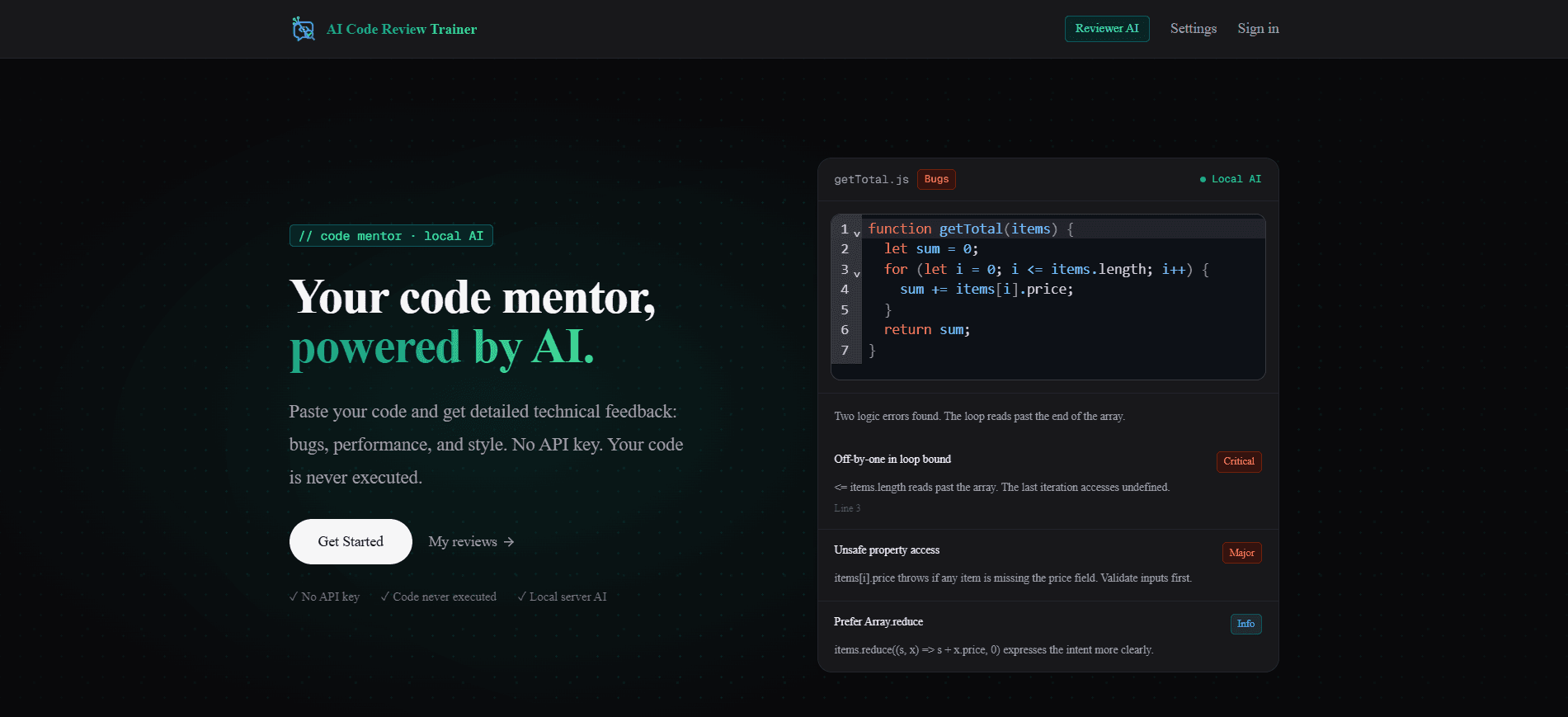
Task: Collapse the fold arrow on code line 1
Action: point(857,233)
